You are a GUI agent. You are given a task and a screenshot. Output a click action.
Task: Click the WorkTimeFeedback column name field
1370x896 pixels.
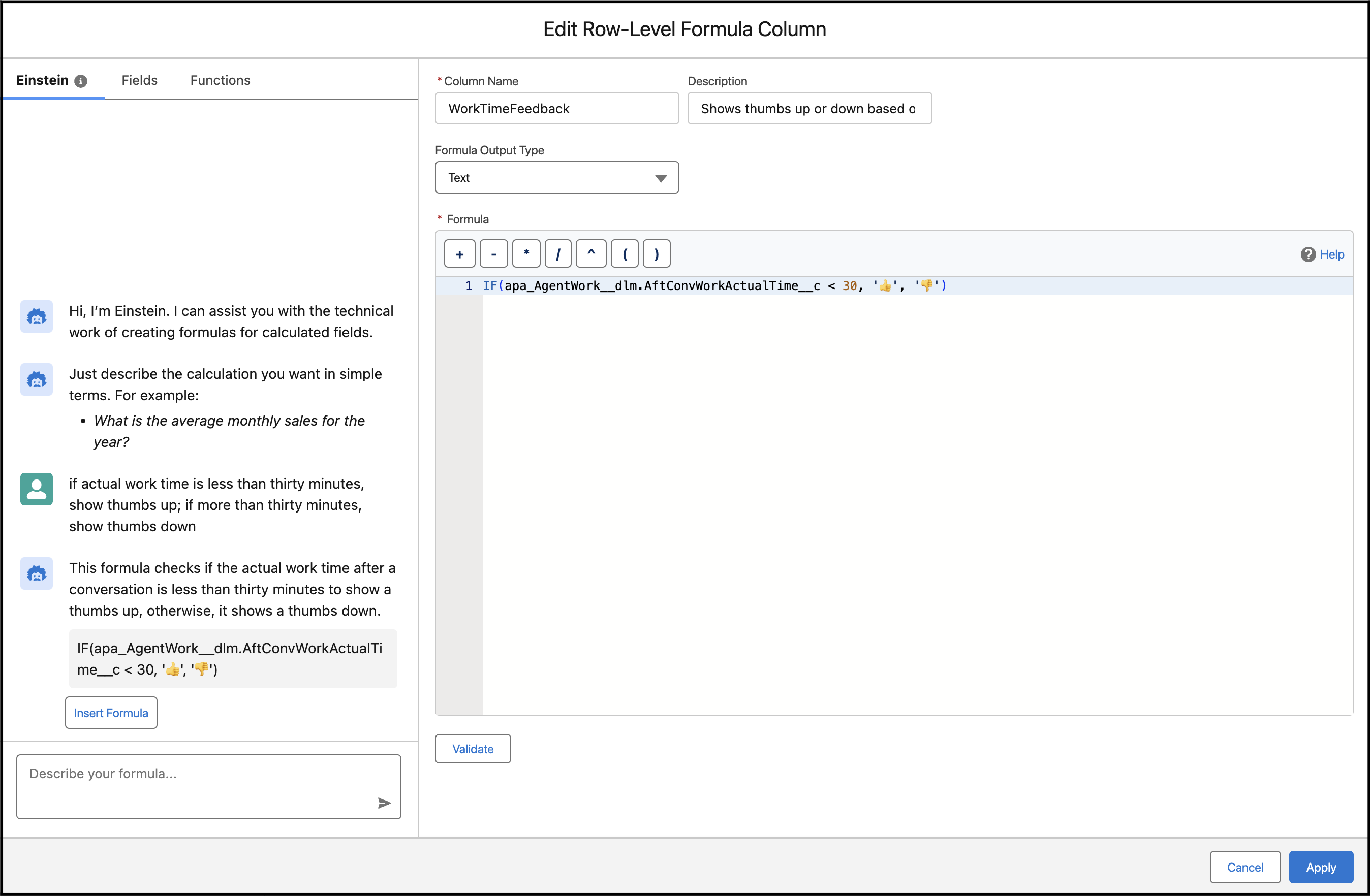point(556,108)
